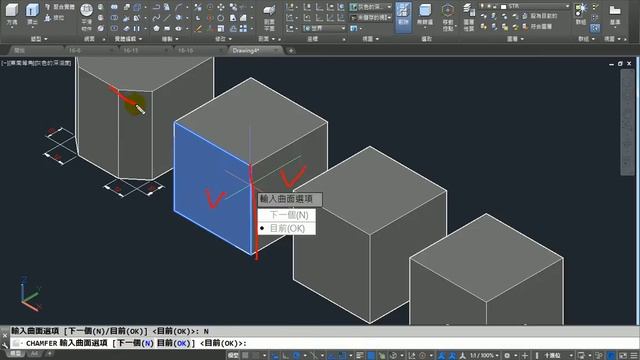Click 目前(OK) option in command line
640x360 pixels.
click(174, 343)
